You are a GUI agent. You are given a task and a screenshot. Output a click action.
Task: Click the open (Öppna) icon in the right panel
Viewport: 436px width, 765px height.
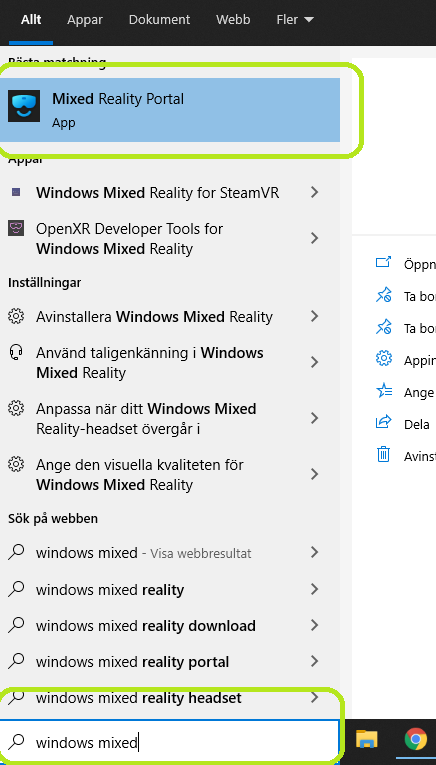tap(384, 262)
